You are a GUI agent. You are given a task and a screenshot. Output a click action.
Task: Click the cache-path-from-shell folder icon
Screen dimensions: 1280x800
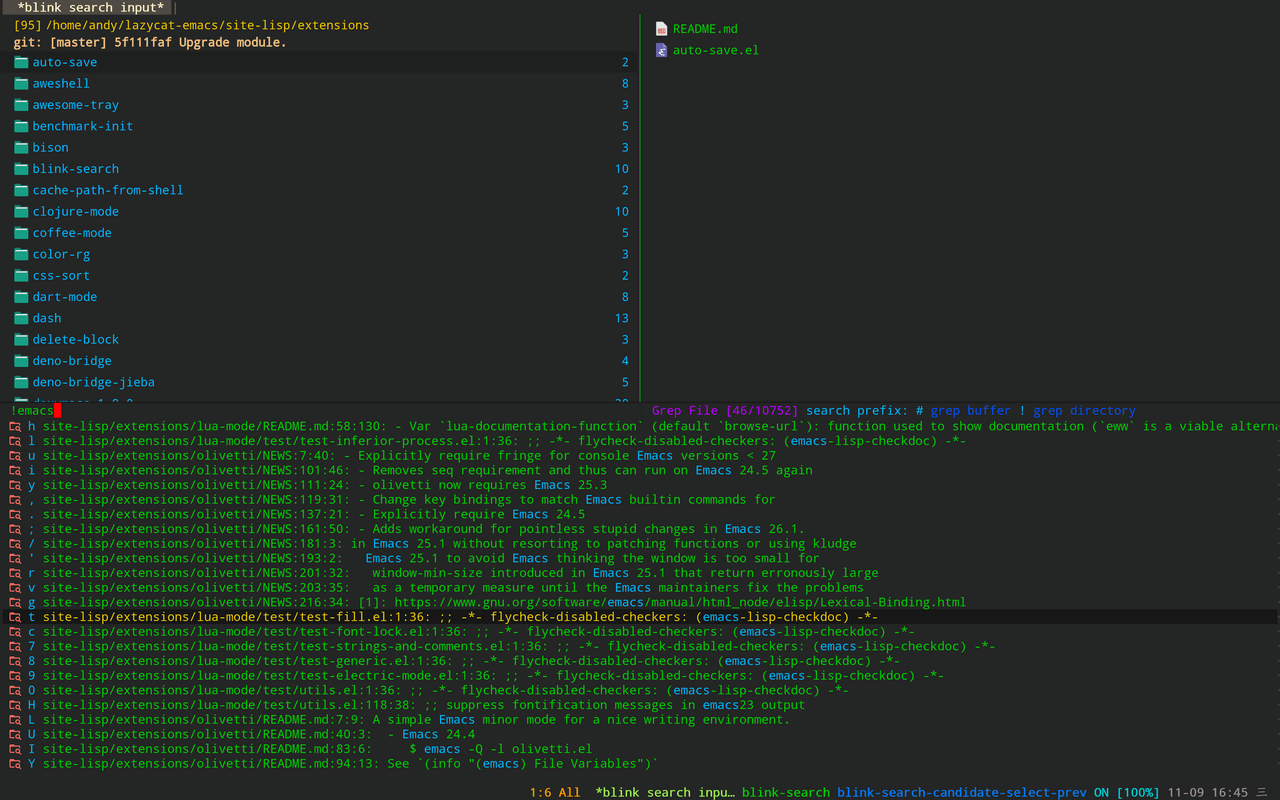(x=22, y=190)
